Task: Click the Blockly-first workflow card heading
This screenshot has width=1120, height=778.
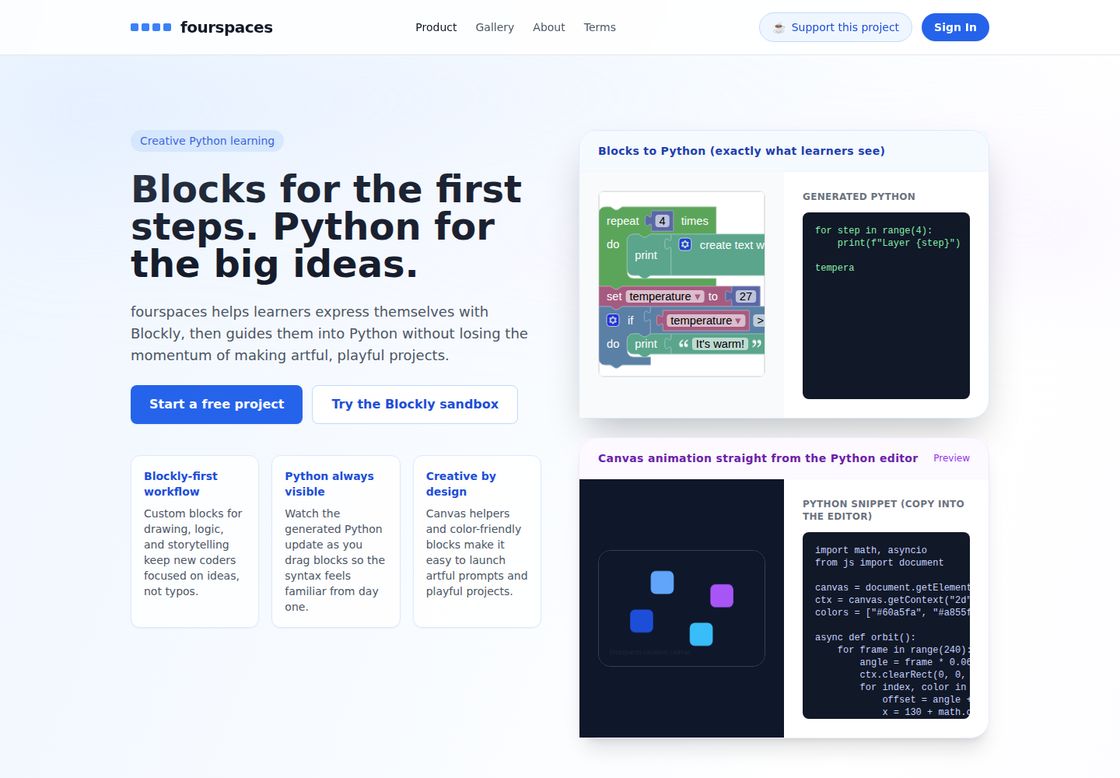Action: tap(181, 484)
